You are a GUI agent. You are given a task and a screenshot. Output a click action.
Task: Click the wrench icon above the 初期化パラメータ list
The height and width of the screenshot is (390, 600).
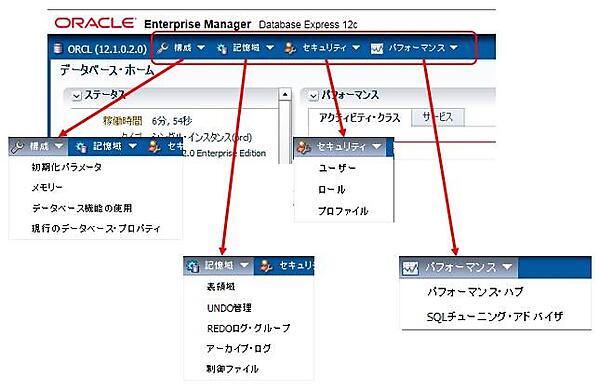point(18,147)
